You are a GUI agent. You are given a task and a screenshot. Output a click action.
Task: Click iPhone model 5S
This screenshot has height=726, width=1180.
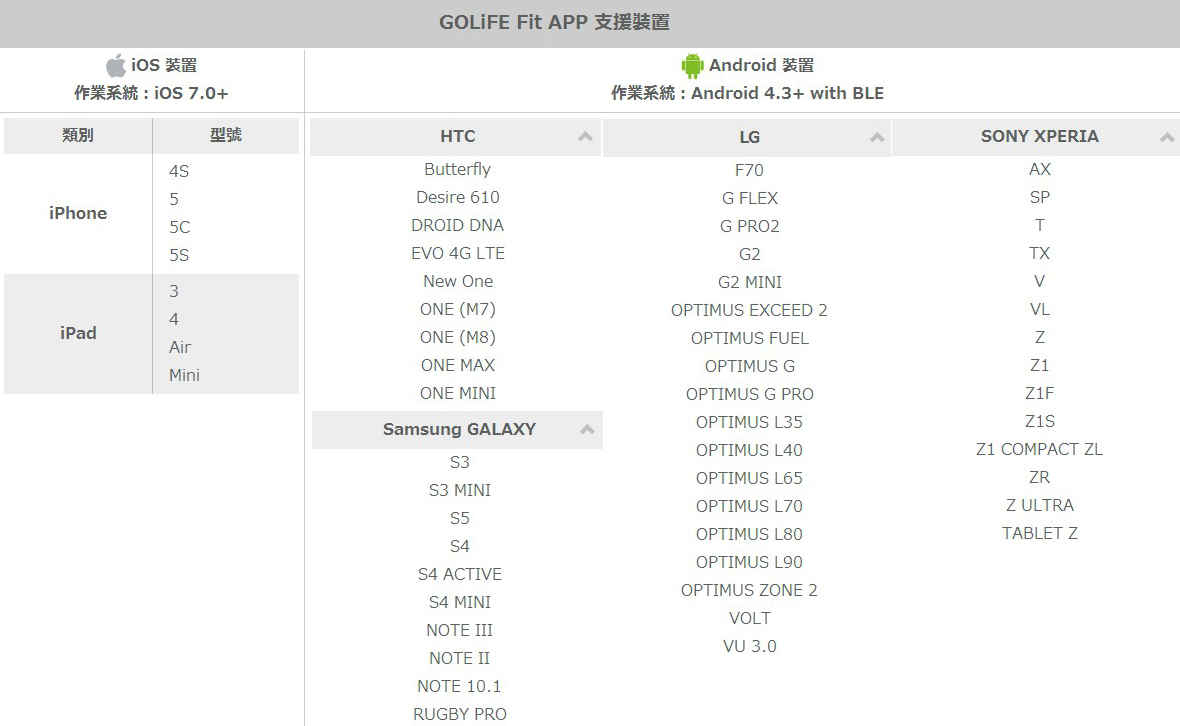(179, 256)
